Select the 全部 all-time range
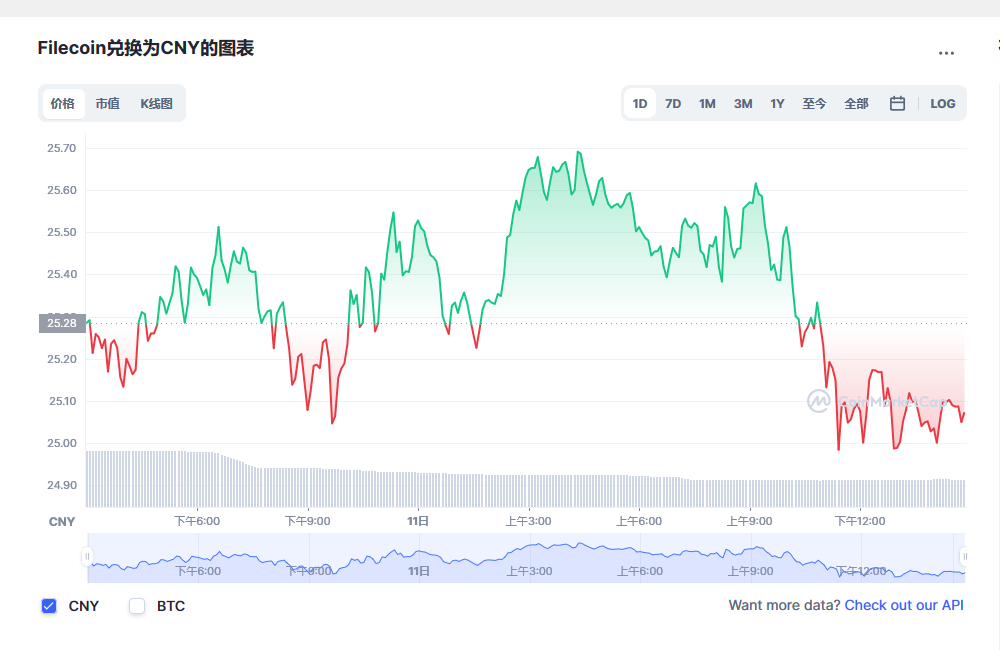1000x650 pixels. pyautogui.click(x=857, y=103)
